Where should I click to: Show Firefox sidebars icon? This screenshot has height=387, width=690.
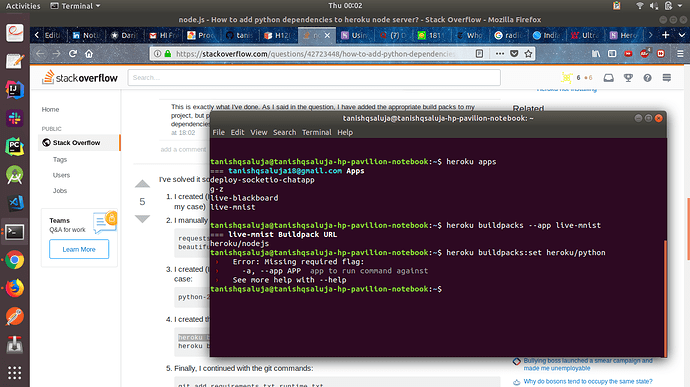[x=612, y=54]
